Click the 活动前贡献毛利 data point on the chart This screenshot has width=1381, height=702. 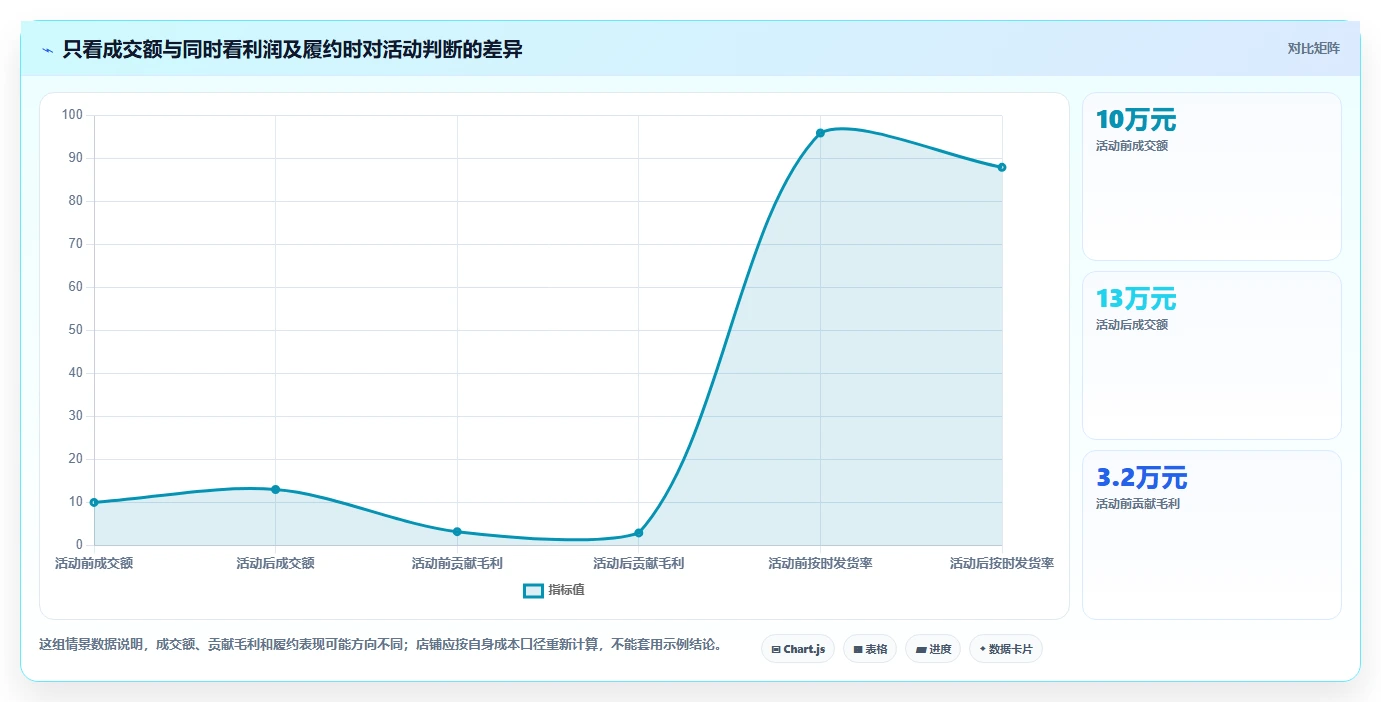tap(457, 531)
